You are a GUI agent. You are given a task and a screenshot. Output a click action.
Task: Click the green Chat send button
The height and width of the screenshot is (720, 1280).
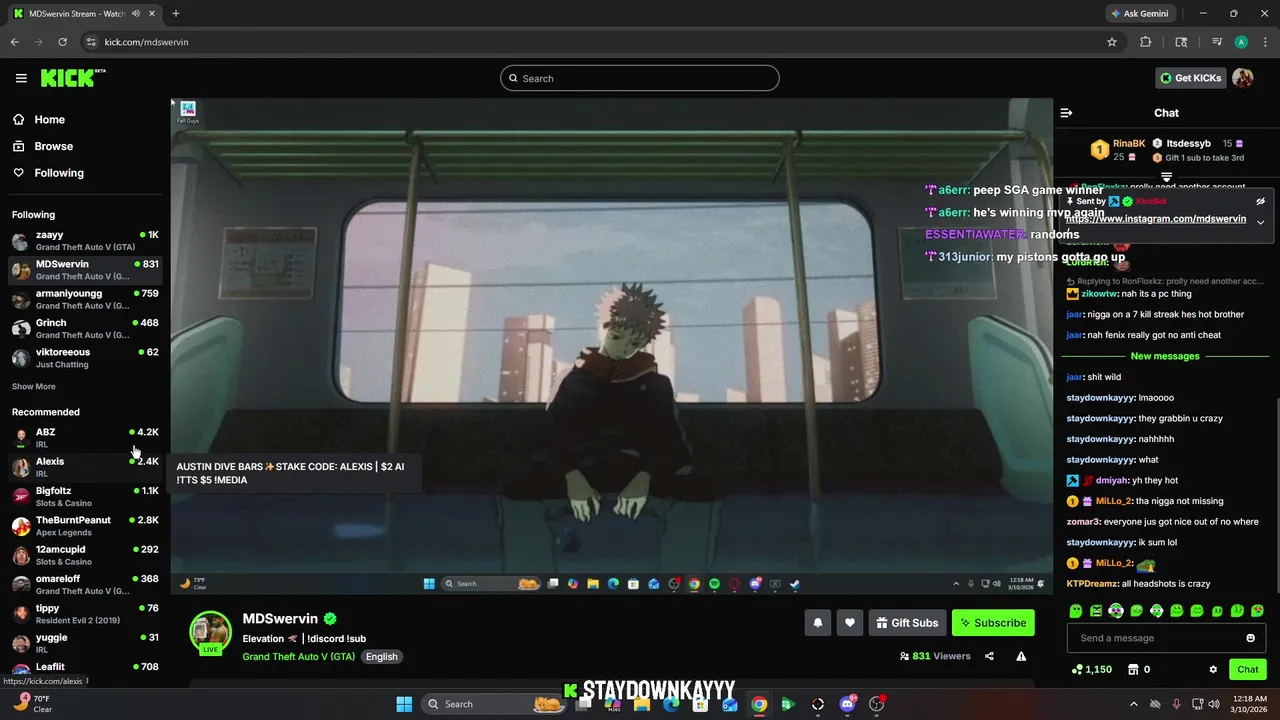(x=1248, y=669)
